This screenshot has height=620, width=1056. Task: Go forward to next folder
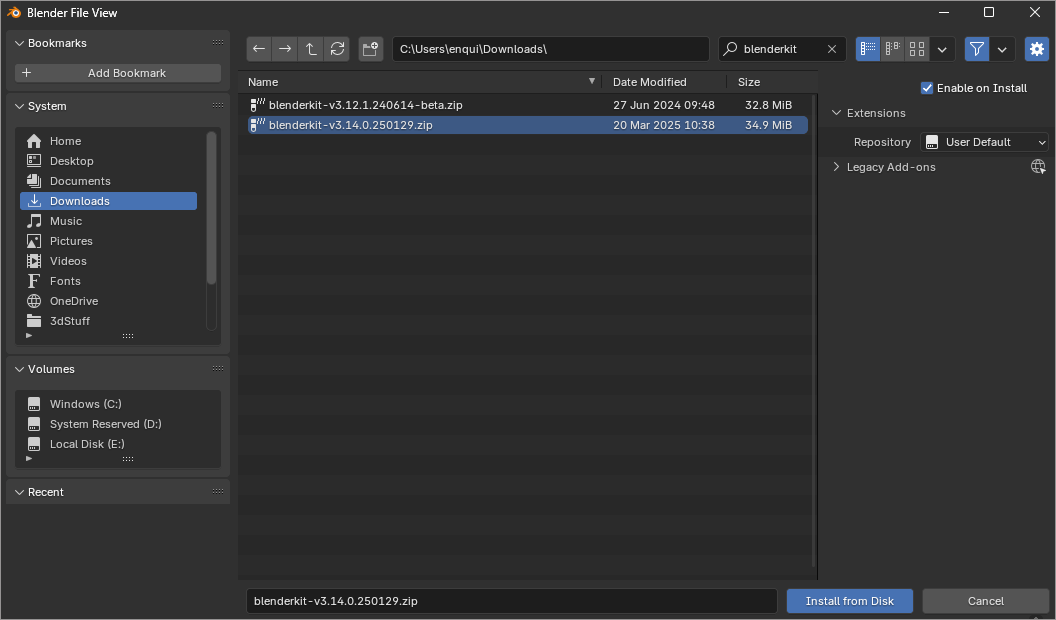pyautogui.click(x=285, y=49)
